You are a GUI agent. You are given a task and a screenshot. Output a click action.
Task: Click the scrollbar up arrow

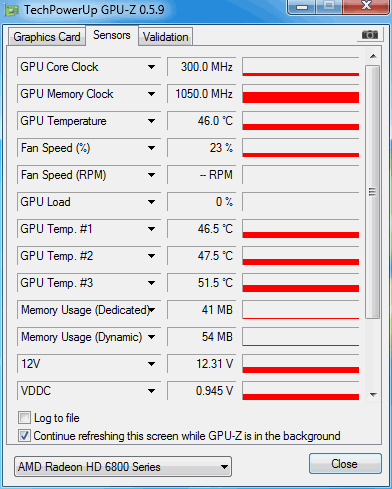pyautogui.click(x=373, y=56)
